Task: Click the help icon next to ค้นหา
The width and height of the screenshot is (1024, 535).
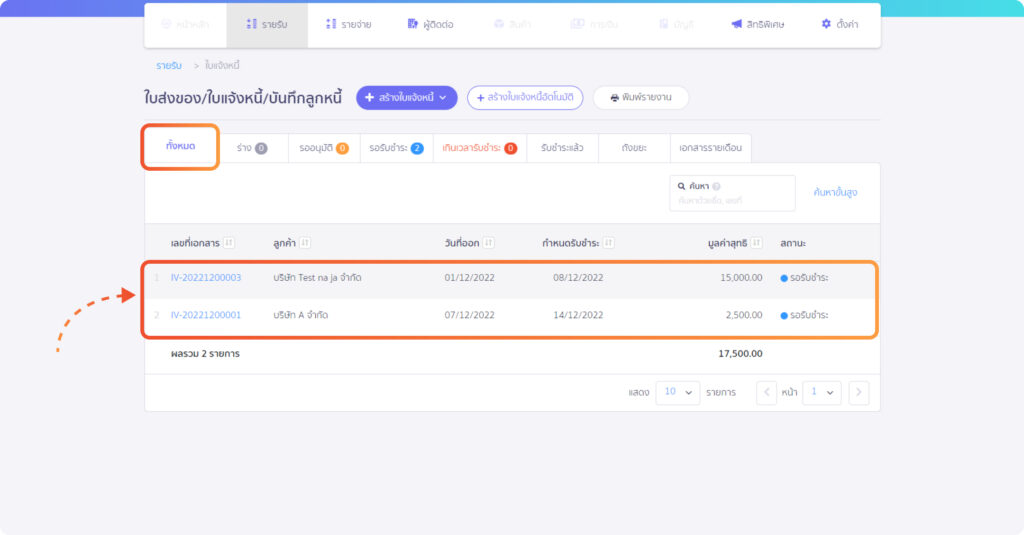Action: 717,187
